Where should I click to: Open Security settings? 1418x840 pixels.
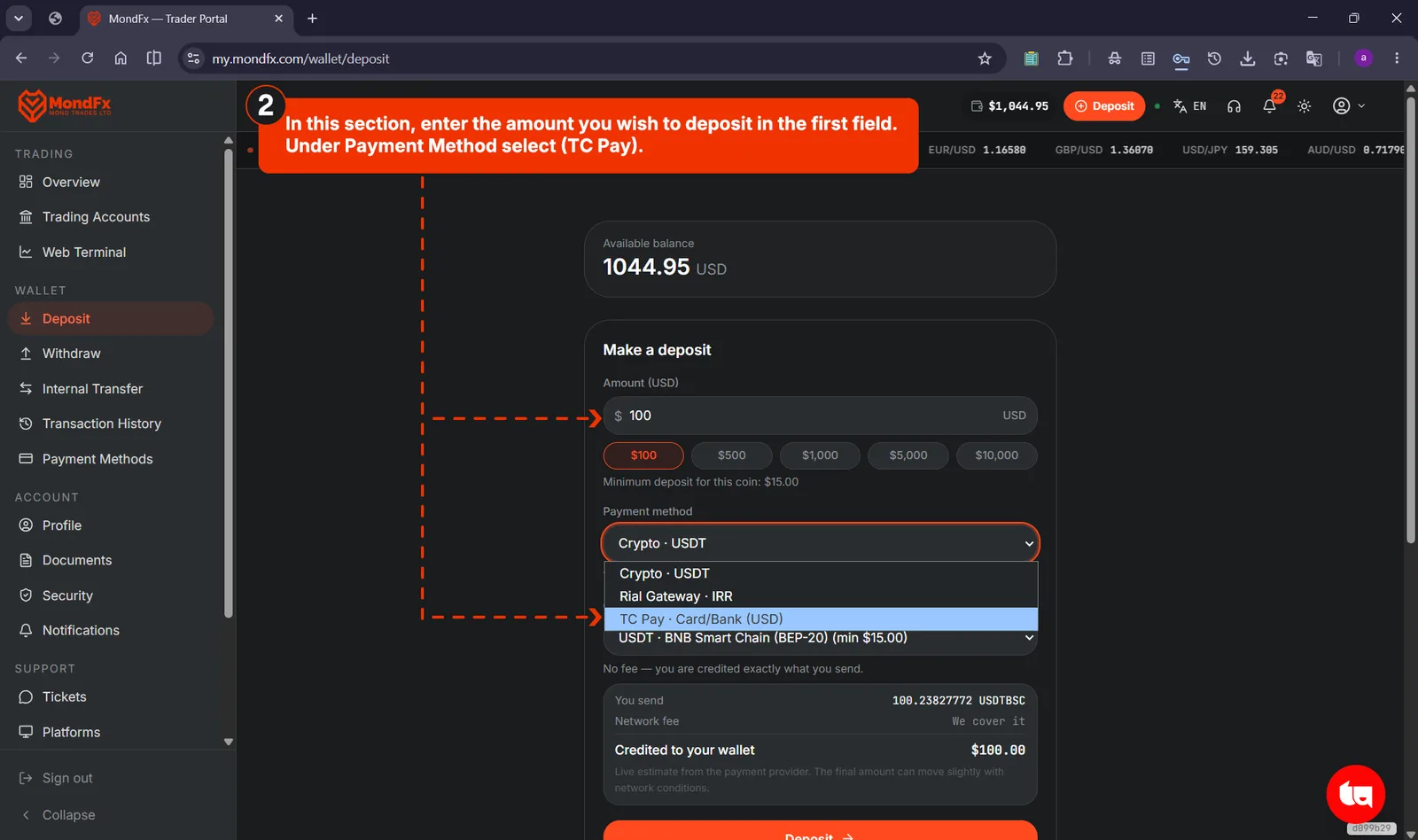coord(111,595)
